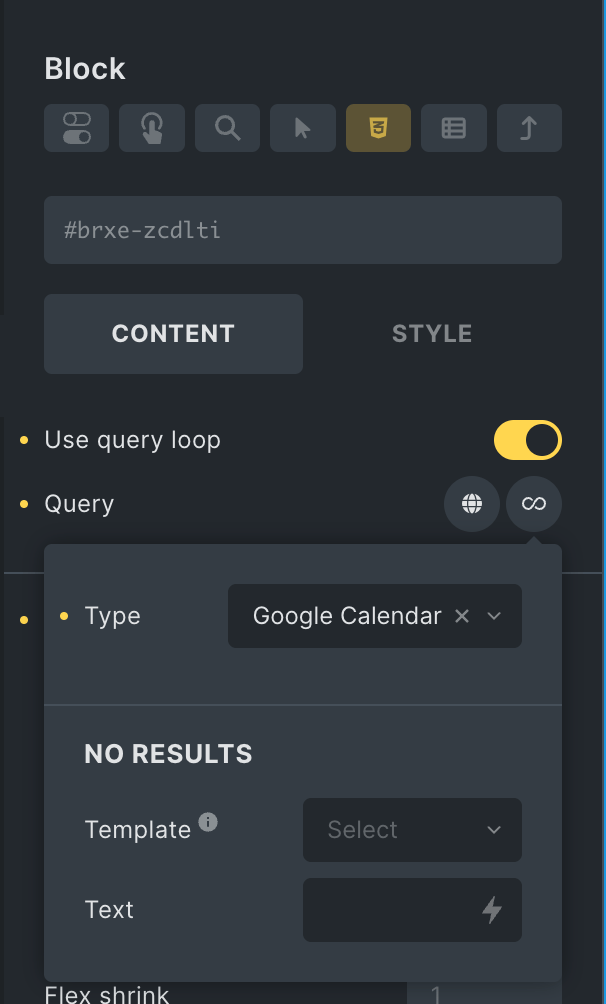This screenshot has width=606, height=1004.
Task: Expand the Type dropdown showing Google Calendar
Action: click(493, 616)
